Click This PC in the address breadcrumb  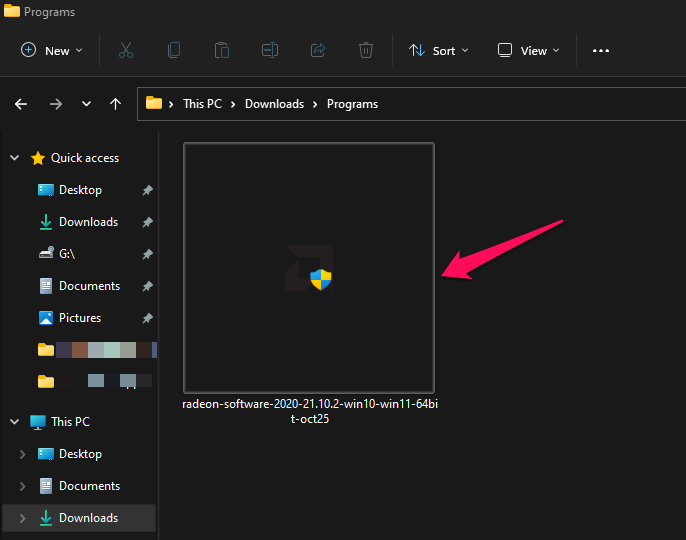tap(203, 104)
